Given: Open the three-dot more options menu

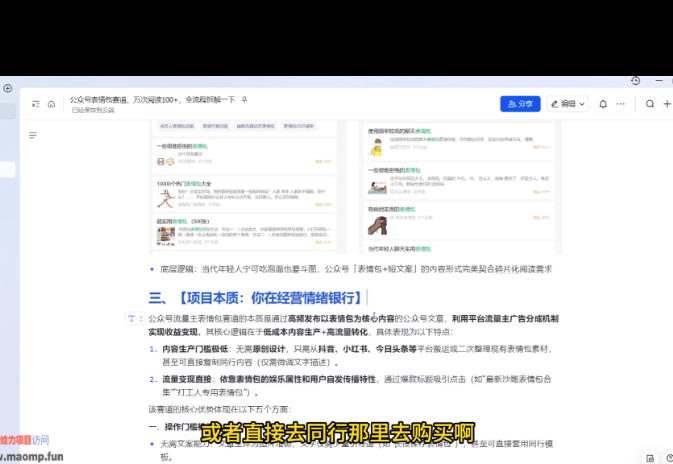Looking at the screenshot, I should pyautogui.click(x=621, y=104).
